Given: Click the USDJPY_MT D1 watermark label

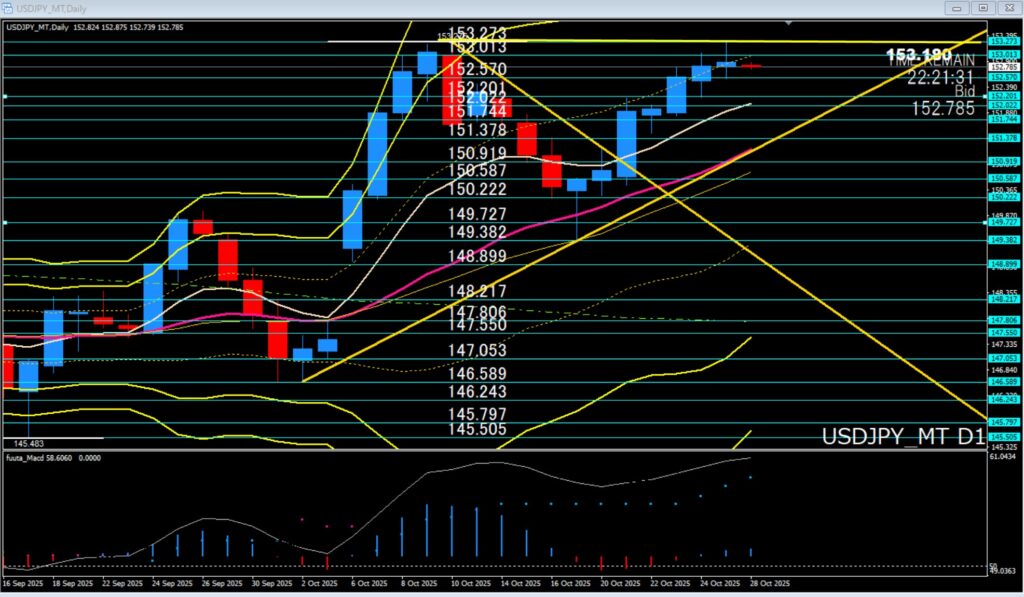Looking at the screenshot, I should [902, 437].
